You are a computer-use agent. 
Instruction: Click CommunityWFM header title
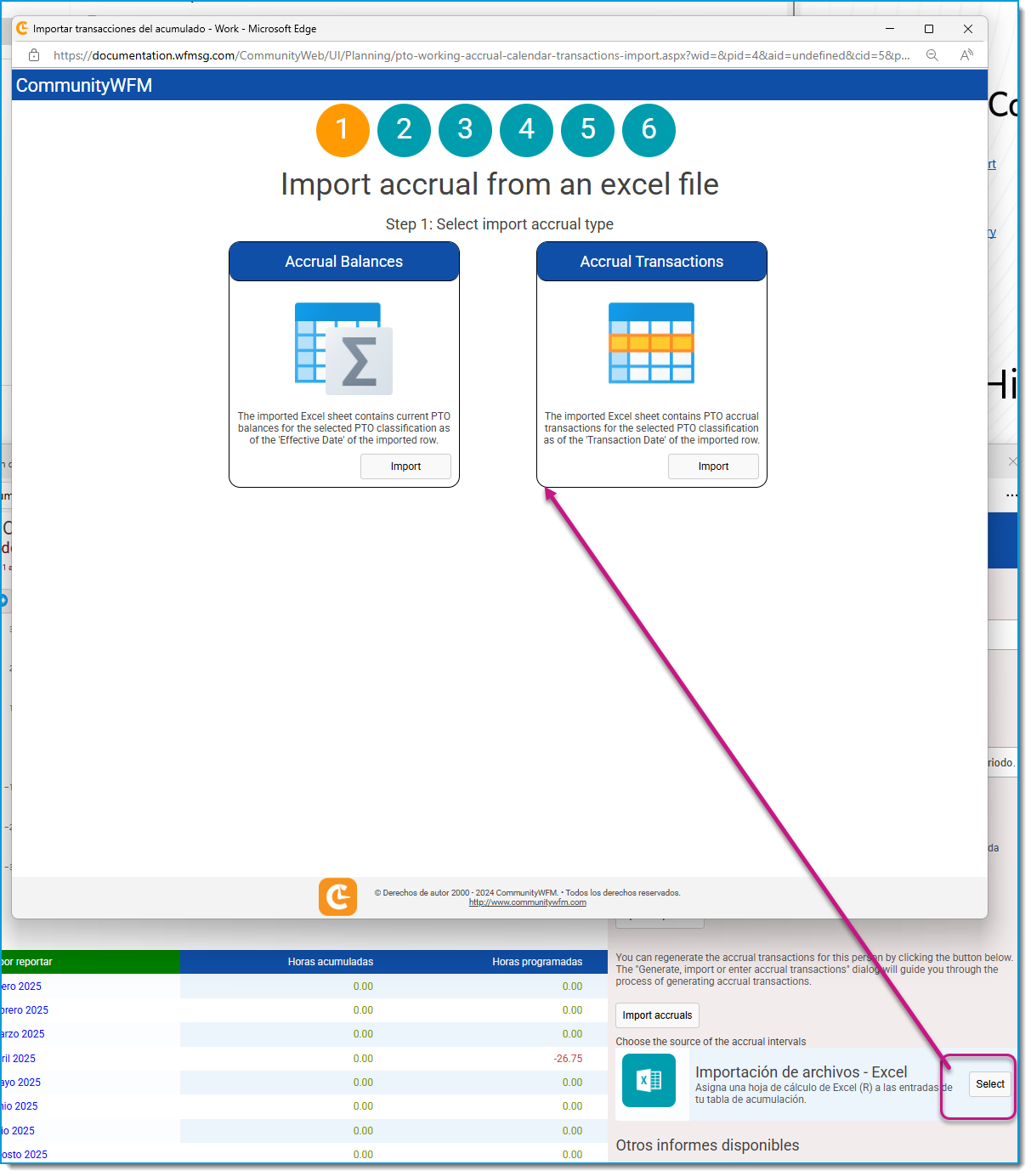[84, 86]
